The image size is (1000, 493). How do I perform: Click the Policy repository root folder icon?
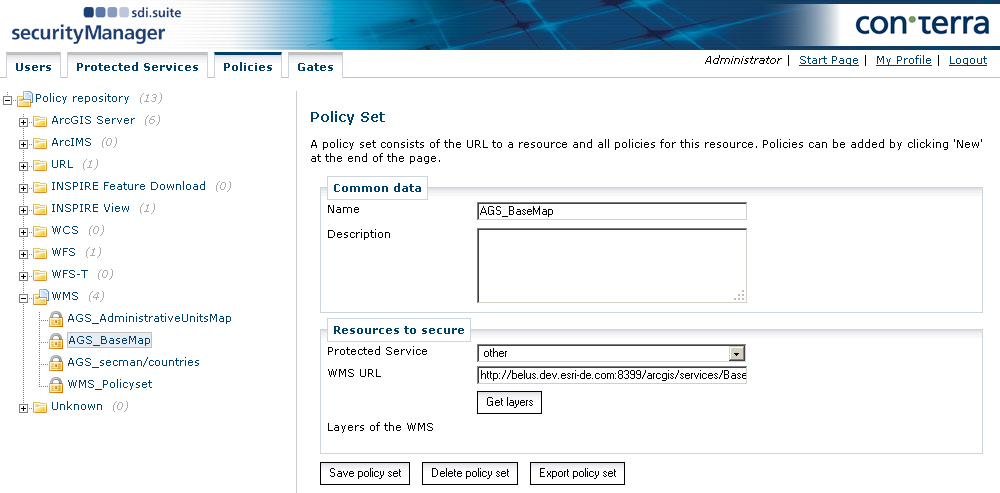pos(24,99)
